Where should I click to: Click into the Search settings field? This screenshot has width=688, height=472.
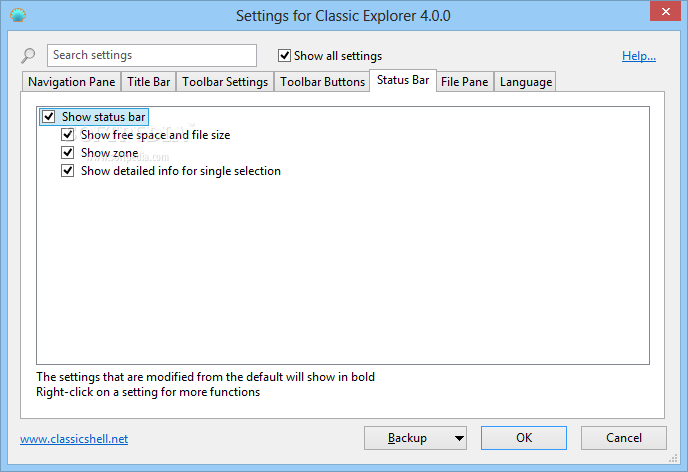[x=152, y=55]
